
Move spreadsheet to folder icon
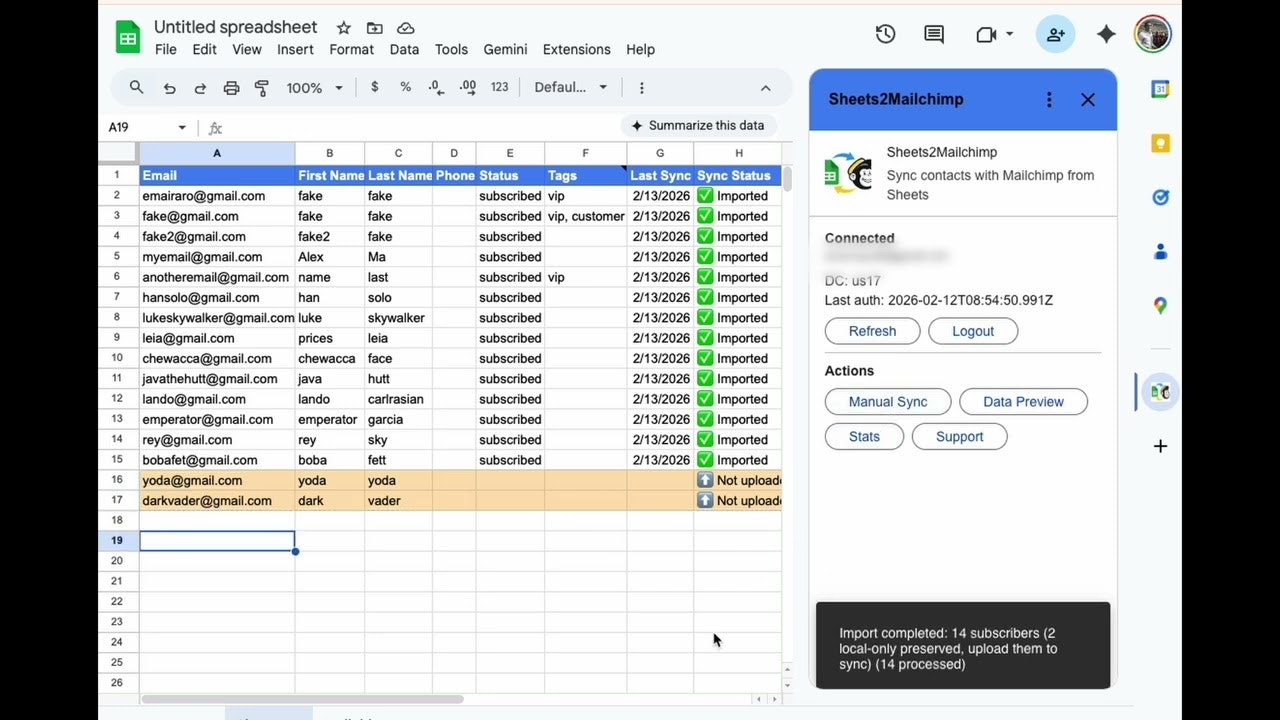pos(374,28)
